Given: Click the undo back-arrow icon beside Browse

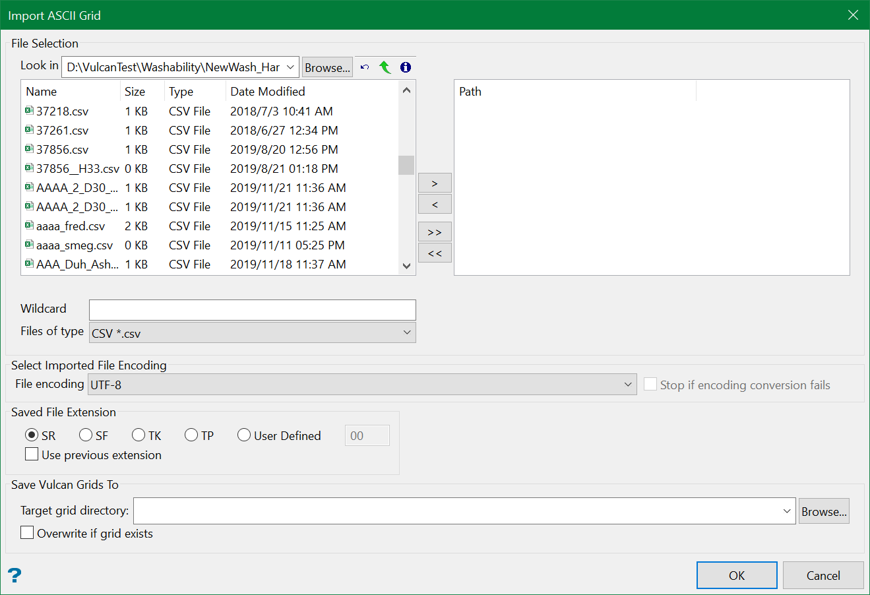Looking at the screenshot, I should tap(365, 68).
